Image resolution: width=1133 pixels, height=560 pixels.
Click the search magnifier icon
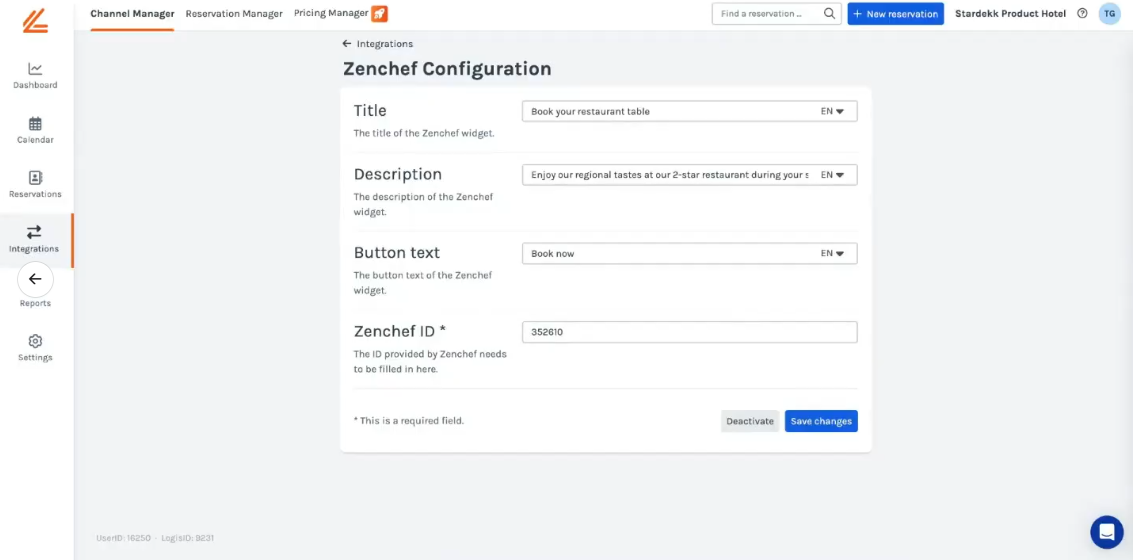829,14
